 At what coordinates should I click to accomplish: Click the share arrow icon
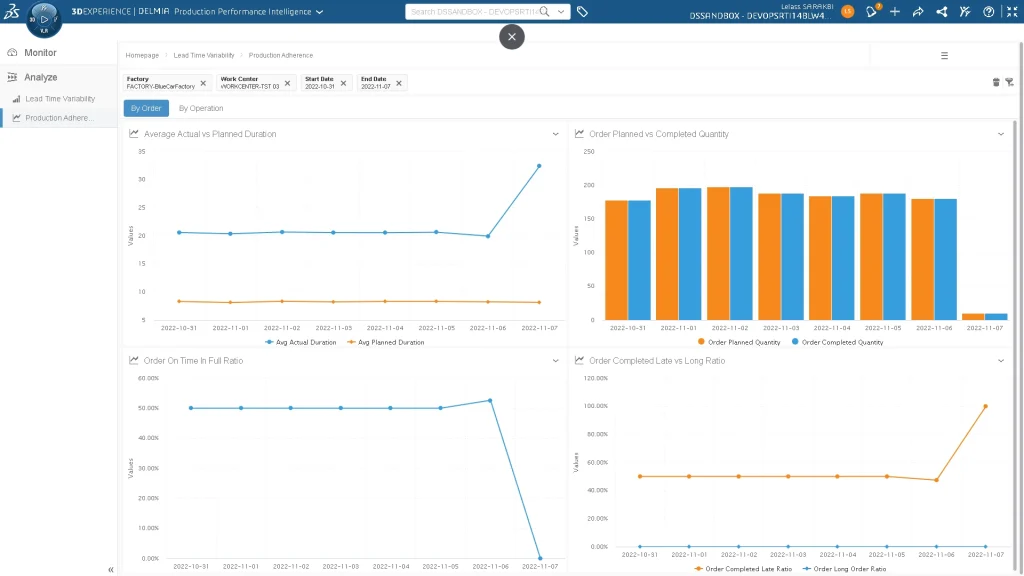click(x=918, y=12)
